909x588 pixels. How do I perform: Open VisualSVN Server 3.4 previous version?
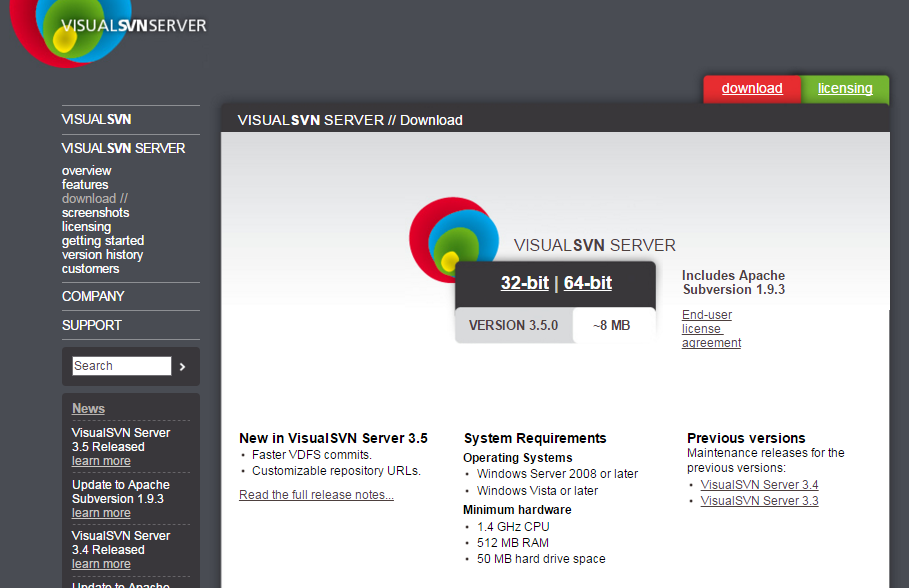coord(759,485)
